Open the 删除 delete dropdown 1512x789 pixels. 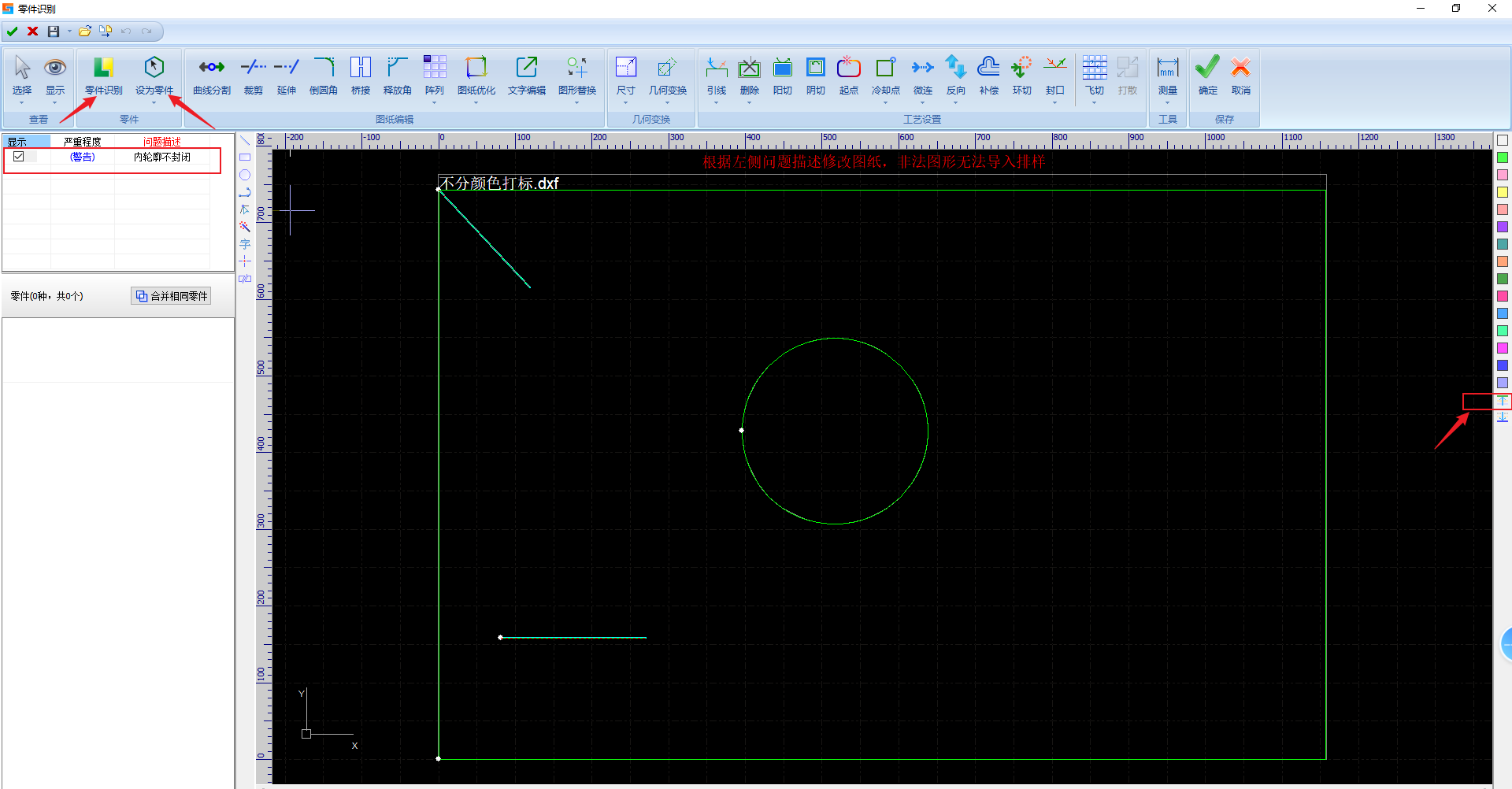pyautogui.click(x=750, y=103)
